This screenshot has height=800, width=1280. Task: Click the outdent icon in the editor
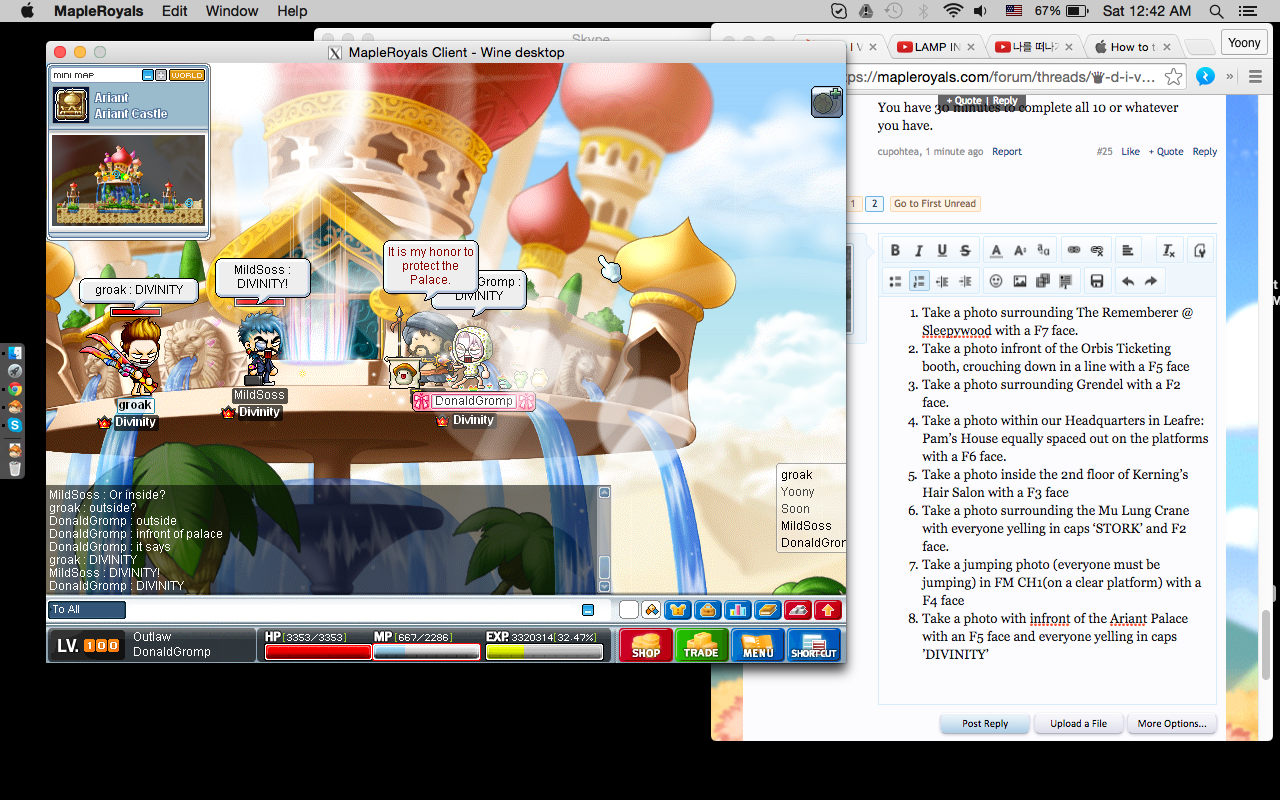tap(942, 281)
